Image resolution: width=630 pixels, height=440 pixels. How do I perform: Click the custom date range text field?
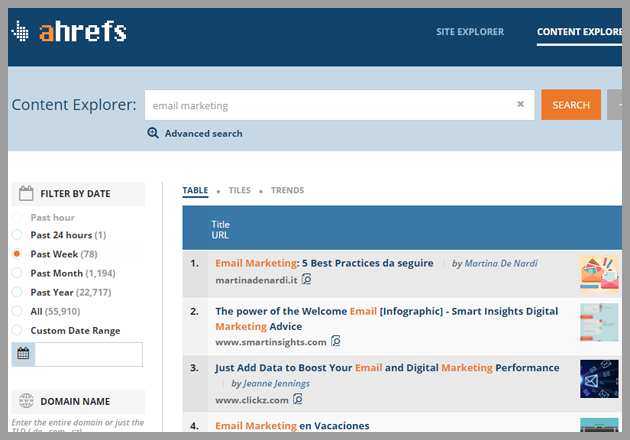point(88,354)
